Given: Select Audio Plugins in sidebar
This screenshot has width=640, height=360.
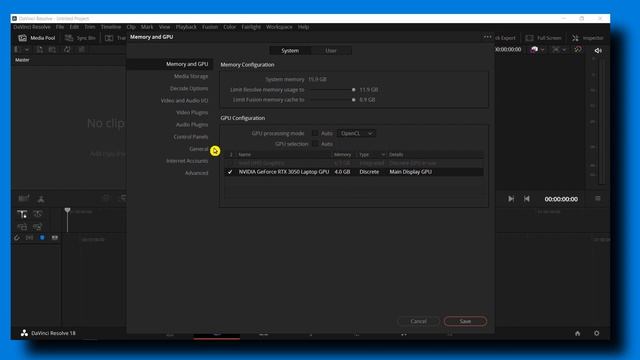Looking at the screenshot, I should coord(192,124).
